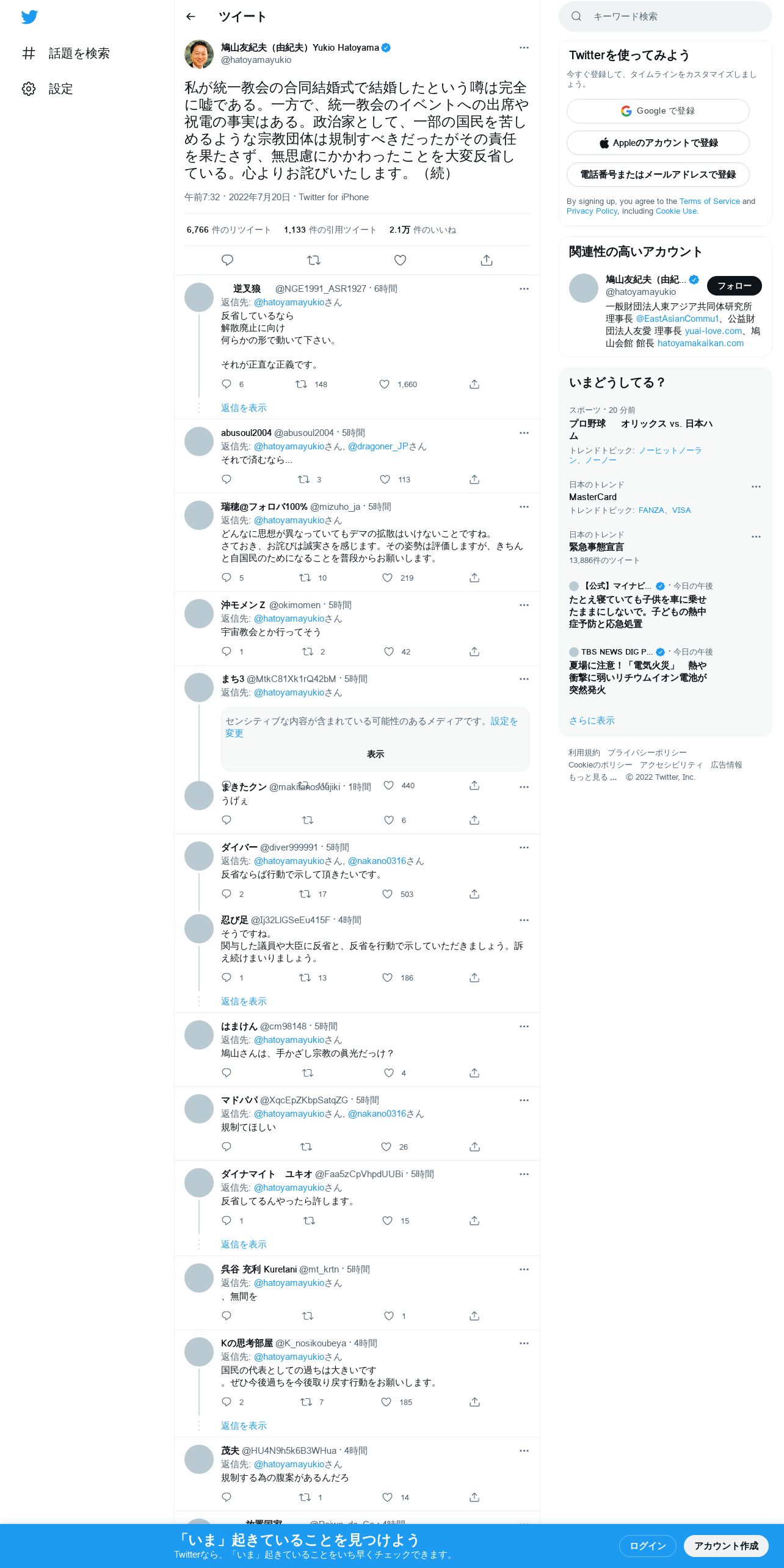The width and height of the screenshot is (784, 1568).
Task: Open more options on the main tweet
Action: (x=524, y=47)
